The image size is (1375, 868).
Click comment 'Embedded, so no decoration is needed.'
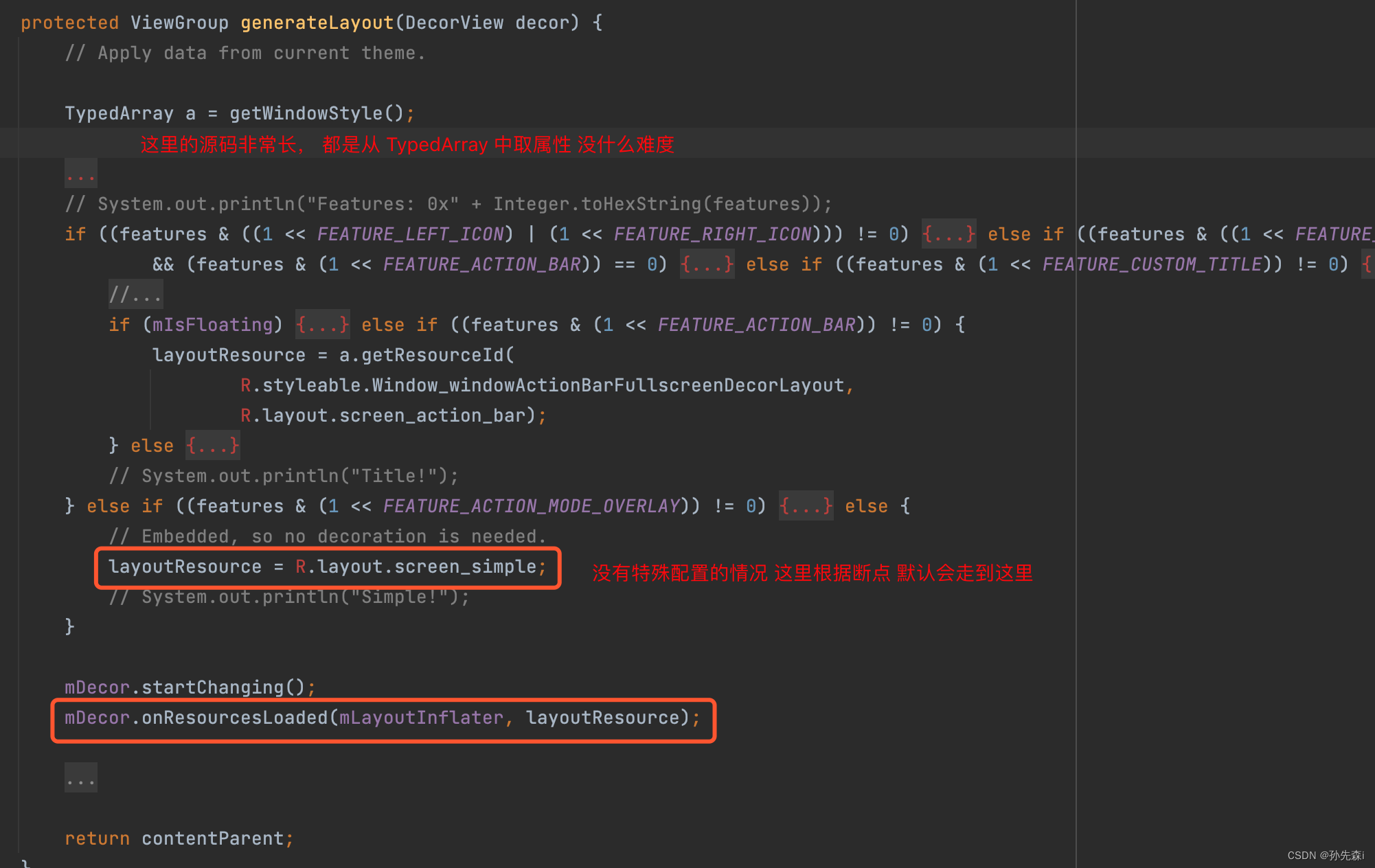(x=328, y=536)
